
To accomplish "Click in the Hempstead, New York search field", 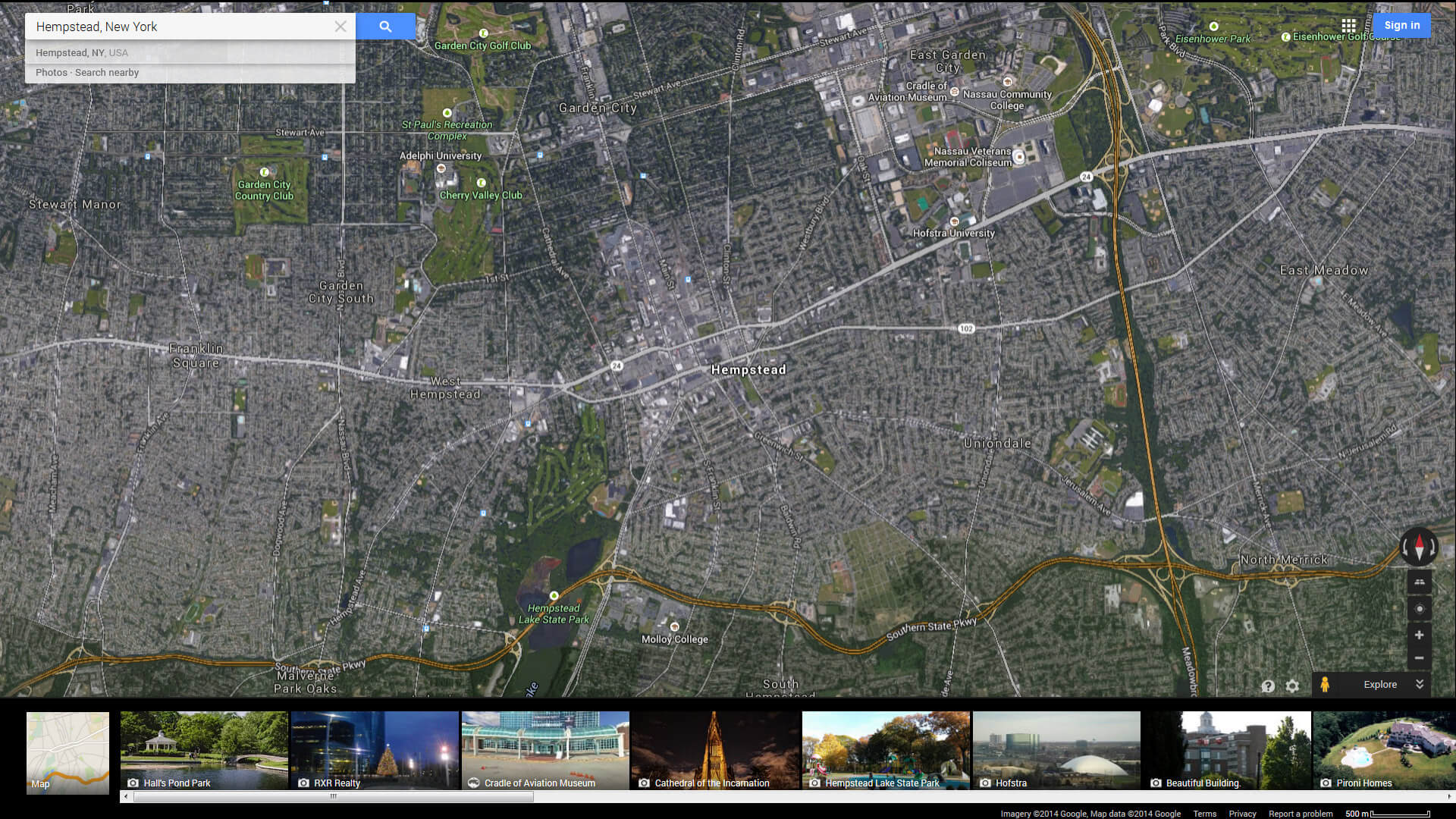I will (x=182, y=27).
